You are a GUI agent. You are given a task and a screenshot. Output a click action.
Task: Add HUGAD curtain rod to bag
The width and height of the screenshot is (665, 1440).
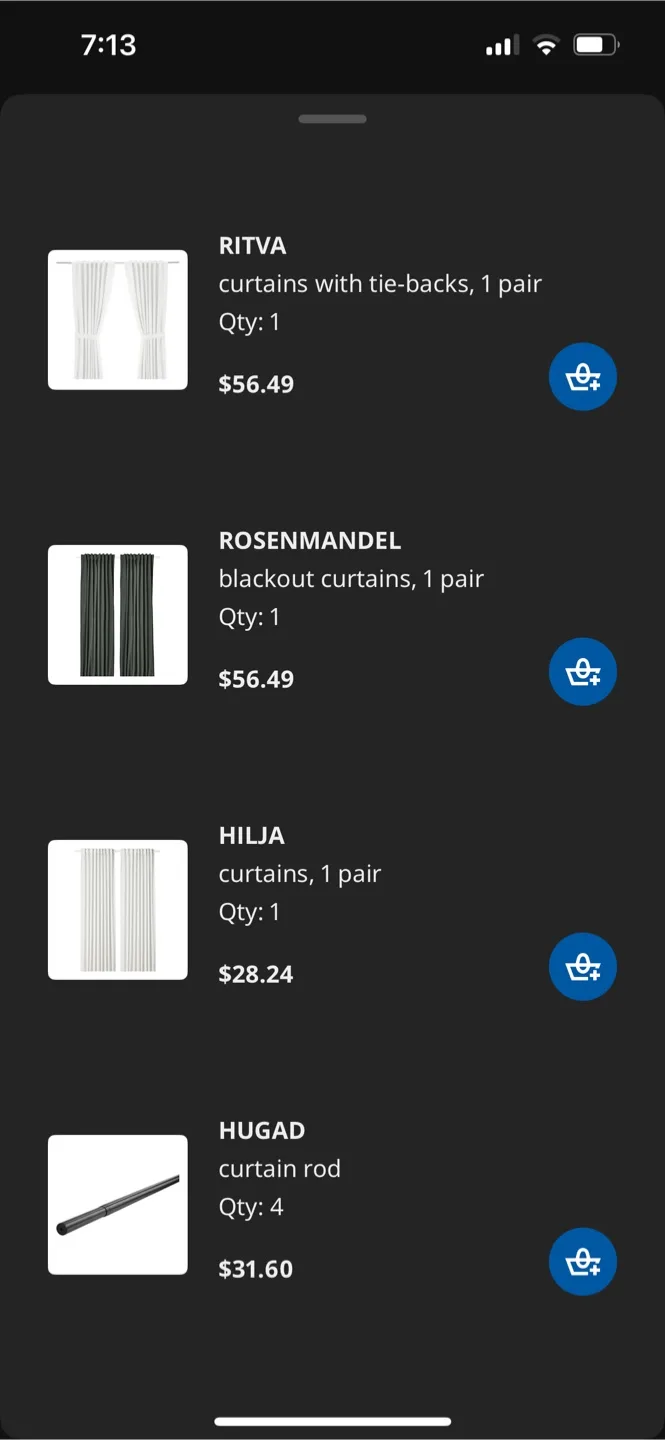(583, 1261)
